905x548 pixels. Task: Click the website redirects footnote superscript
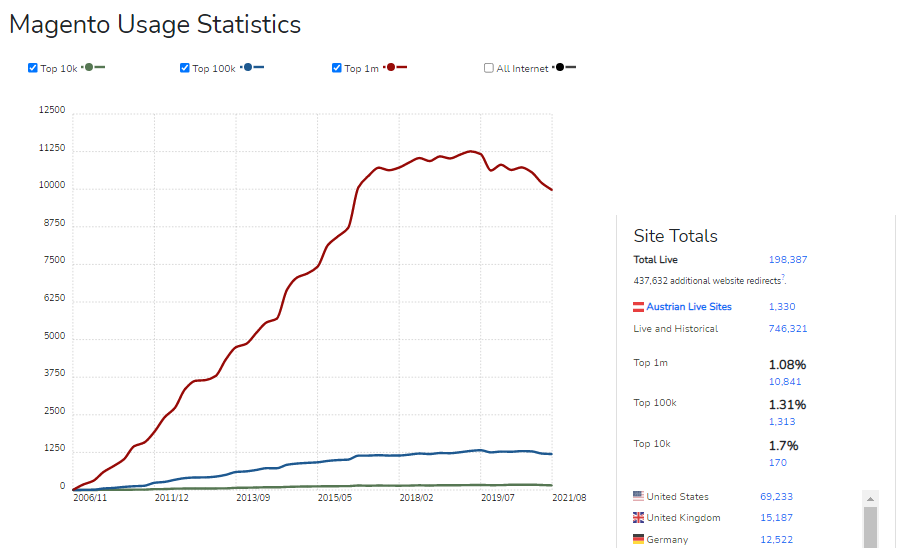[783, 278]
